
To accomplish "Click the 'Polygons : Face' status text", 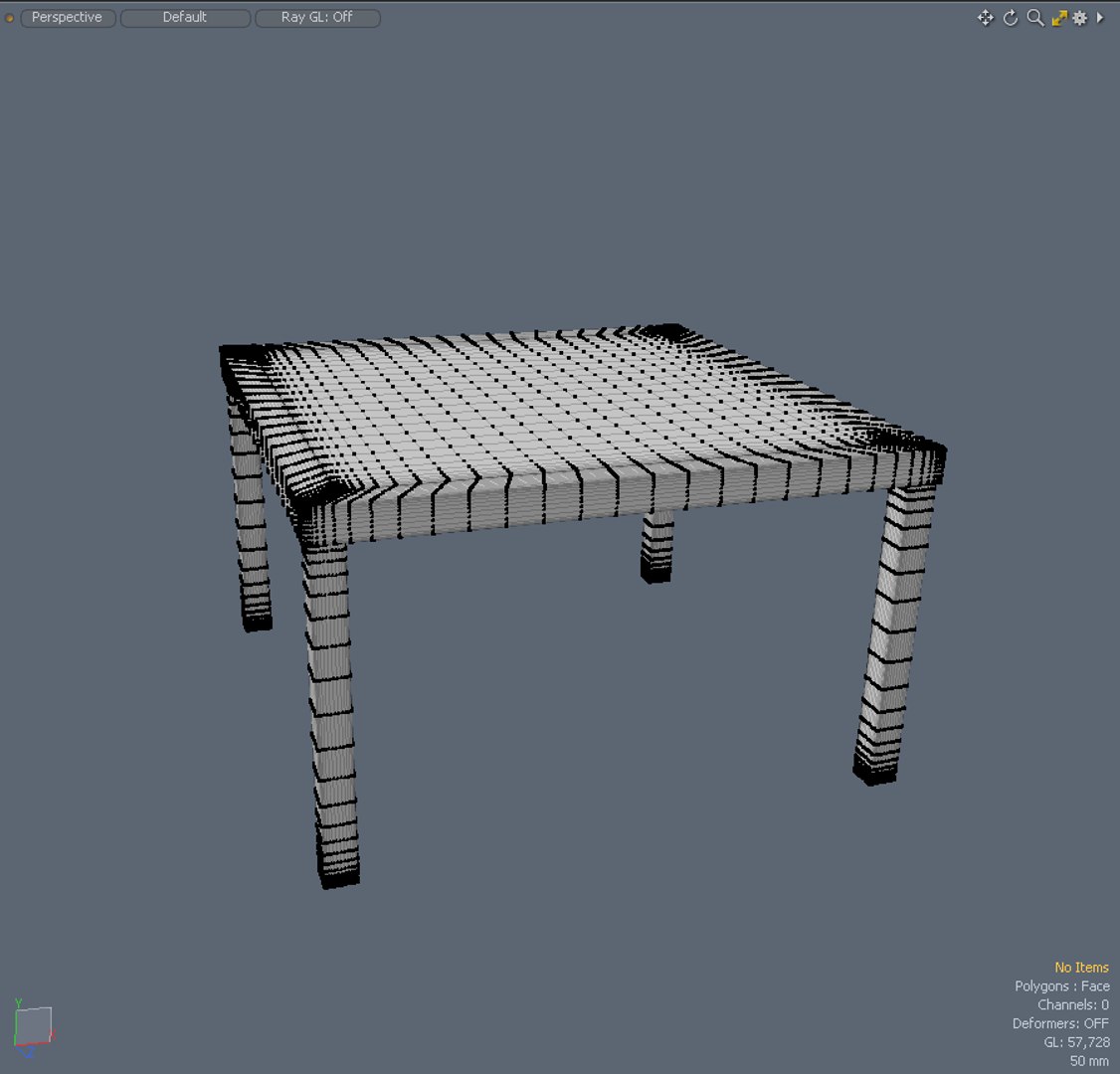I will click(x=1061, y=985).
